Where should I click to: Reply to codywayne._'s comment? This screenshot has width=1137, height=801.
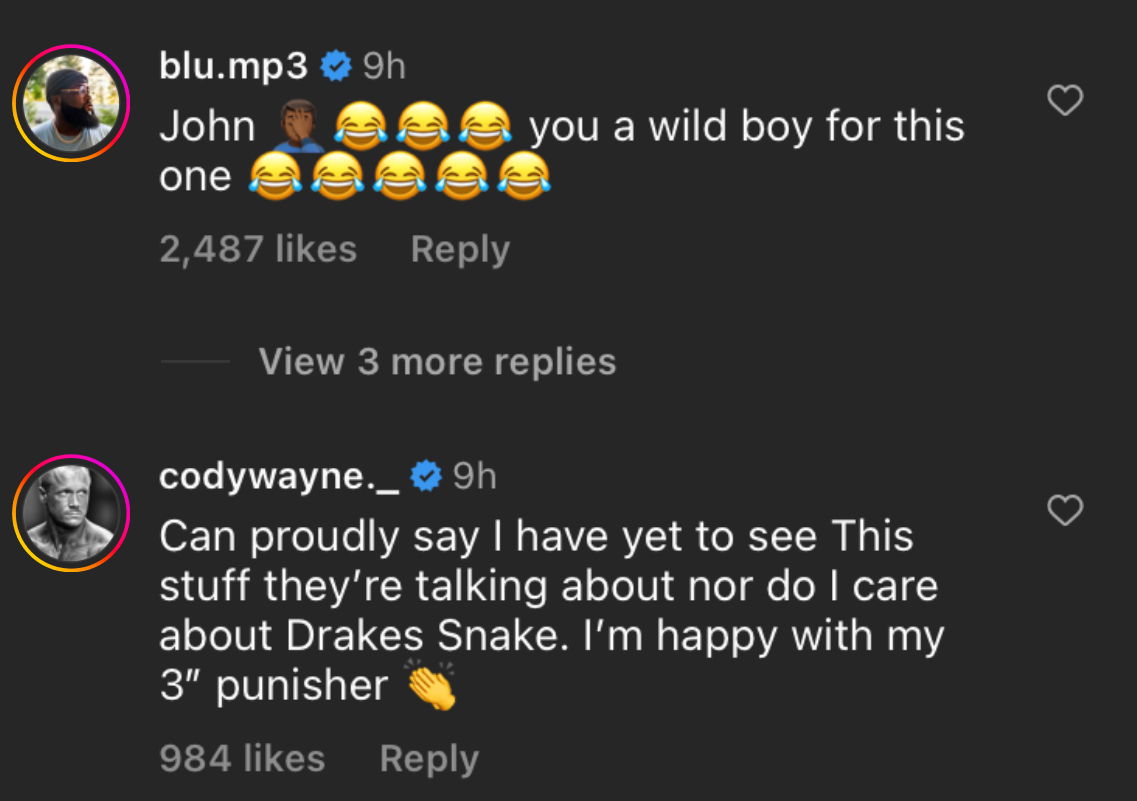429,759
